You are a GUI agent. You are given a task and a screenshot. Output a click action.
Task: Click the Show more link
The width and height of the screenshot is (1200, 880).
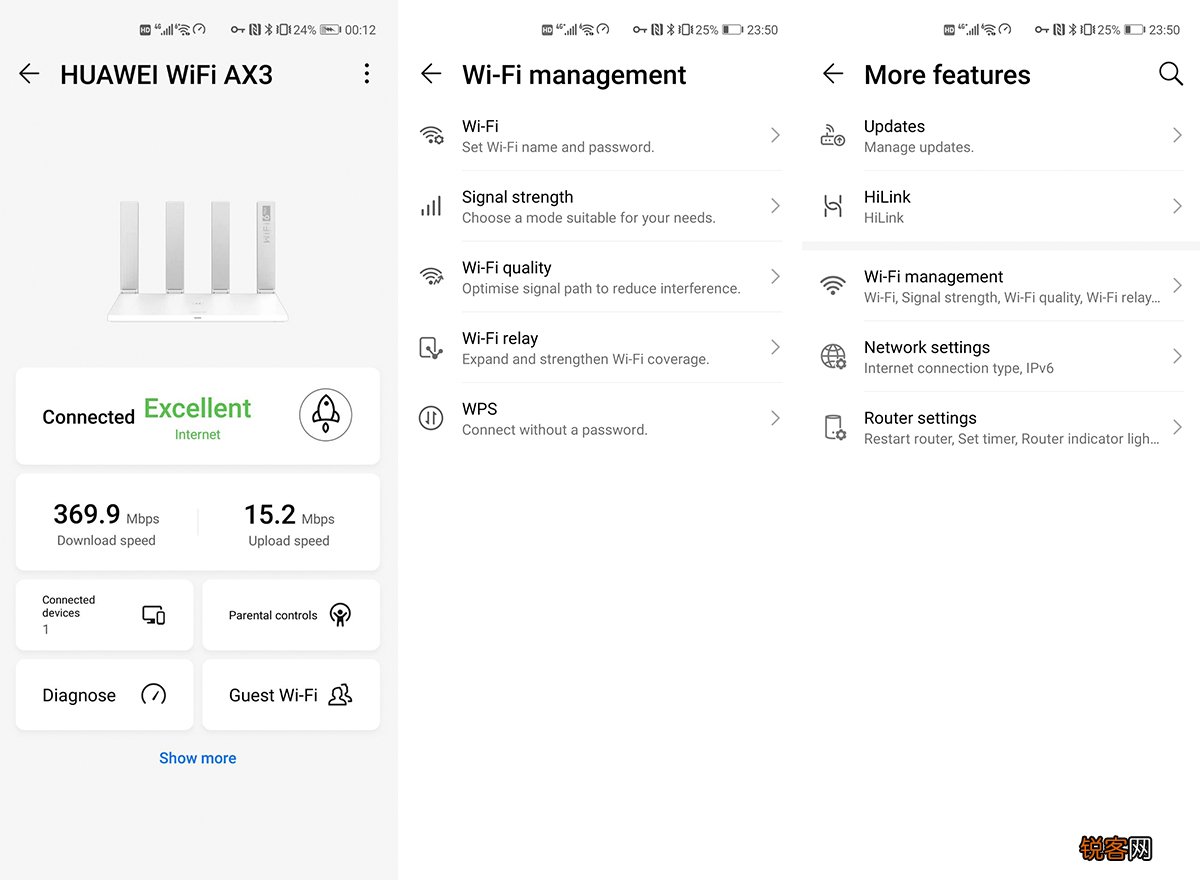tap(198, 758)
